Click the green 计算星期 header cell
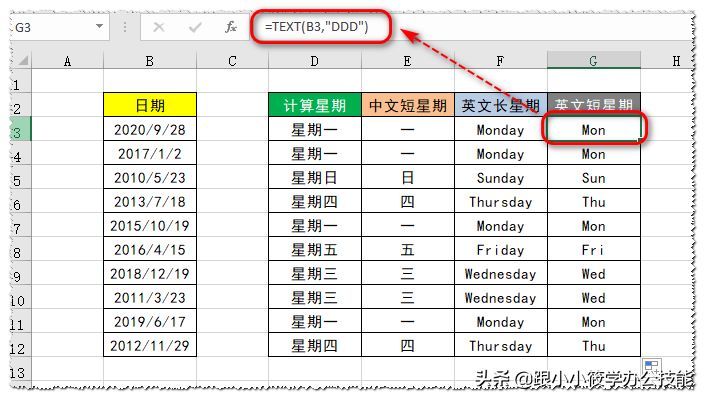Screen dimensions: 705x399 (x=315, y=105)
